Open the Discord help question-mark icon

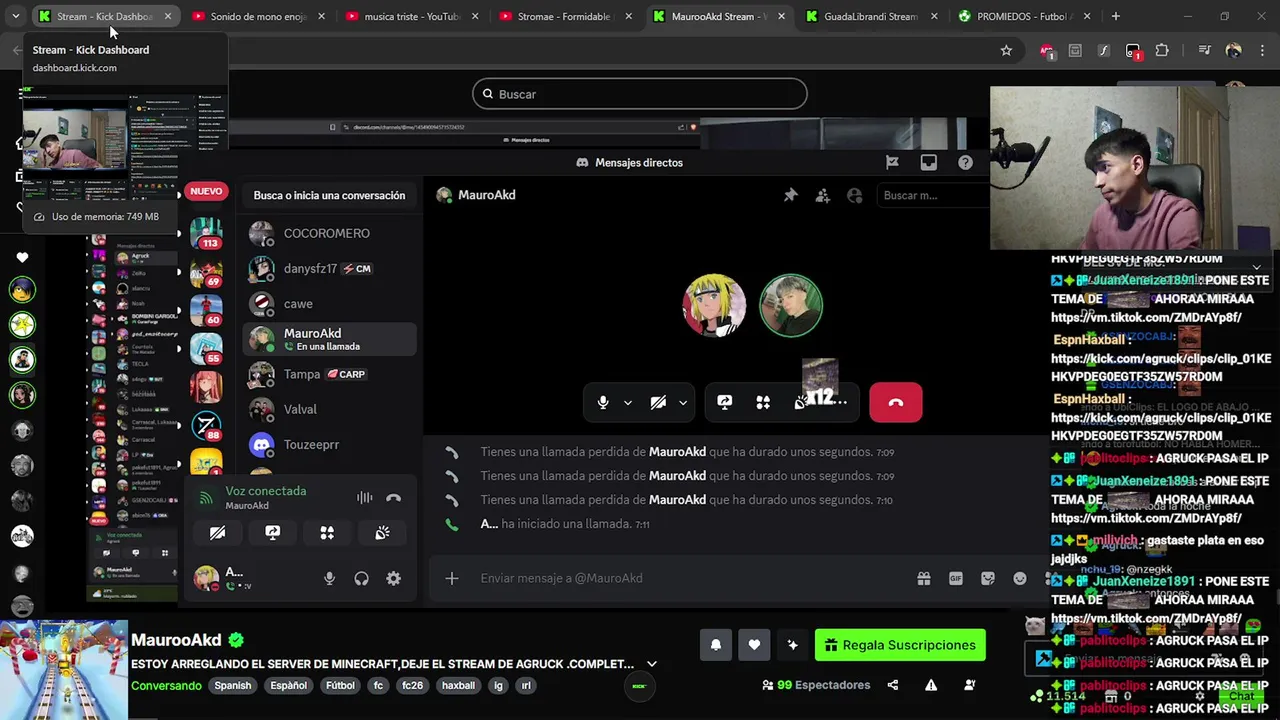point(965,162)
